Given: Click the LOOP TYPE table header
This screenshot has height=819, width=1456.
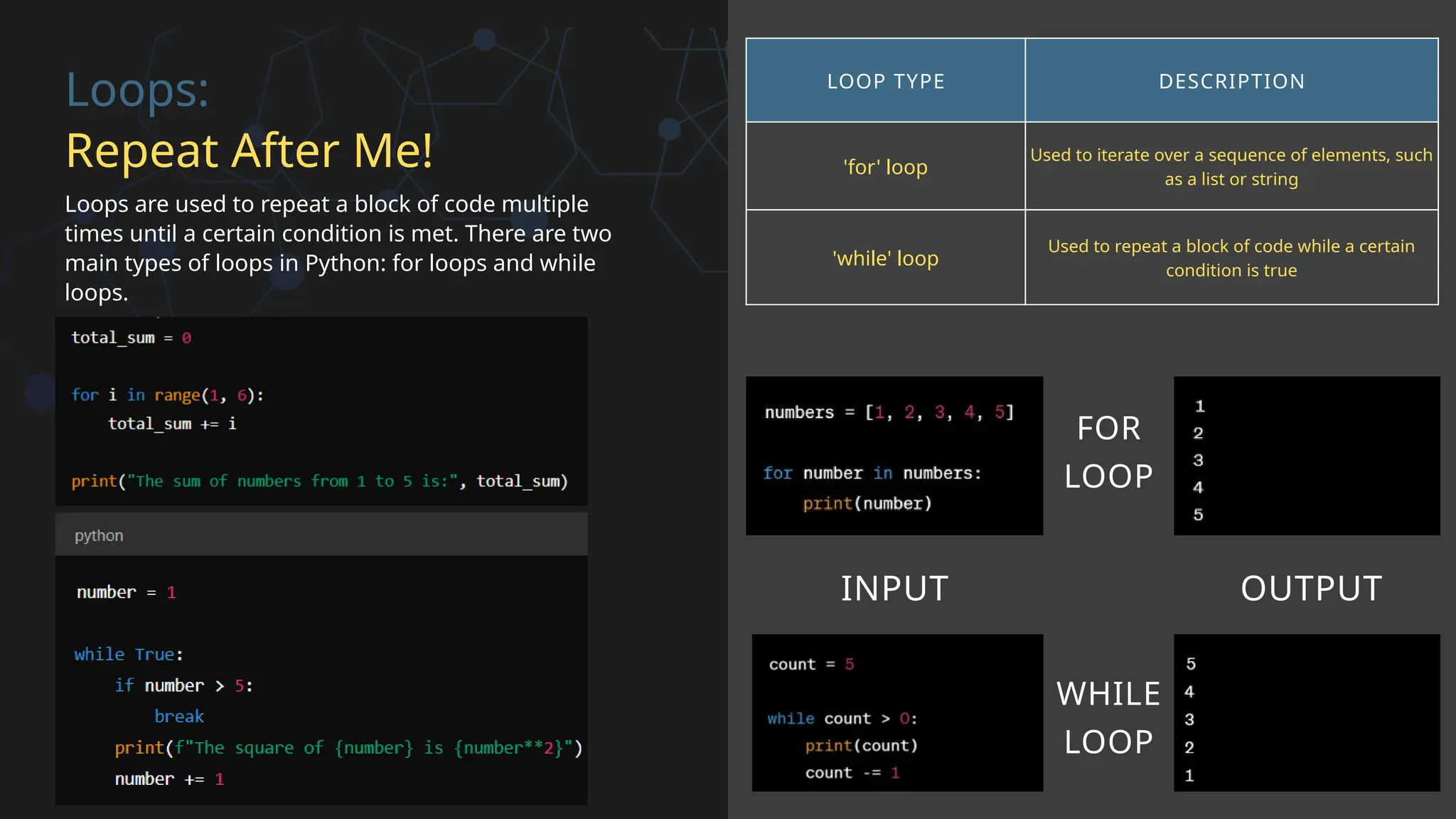Looking at the screenshot, I should tap(885, 81).
